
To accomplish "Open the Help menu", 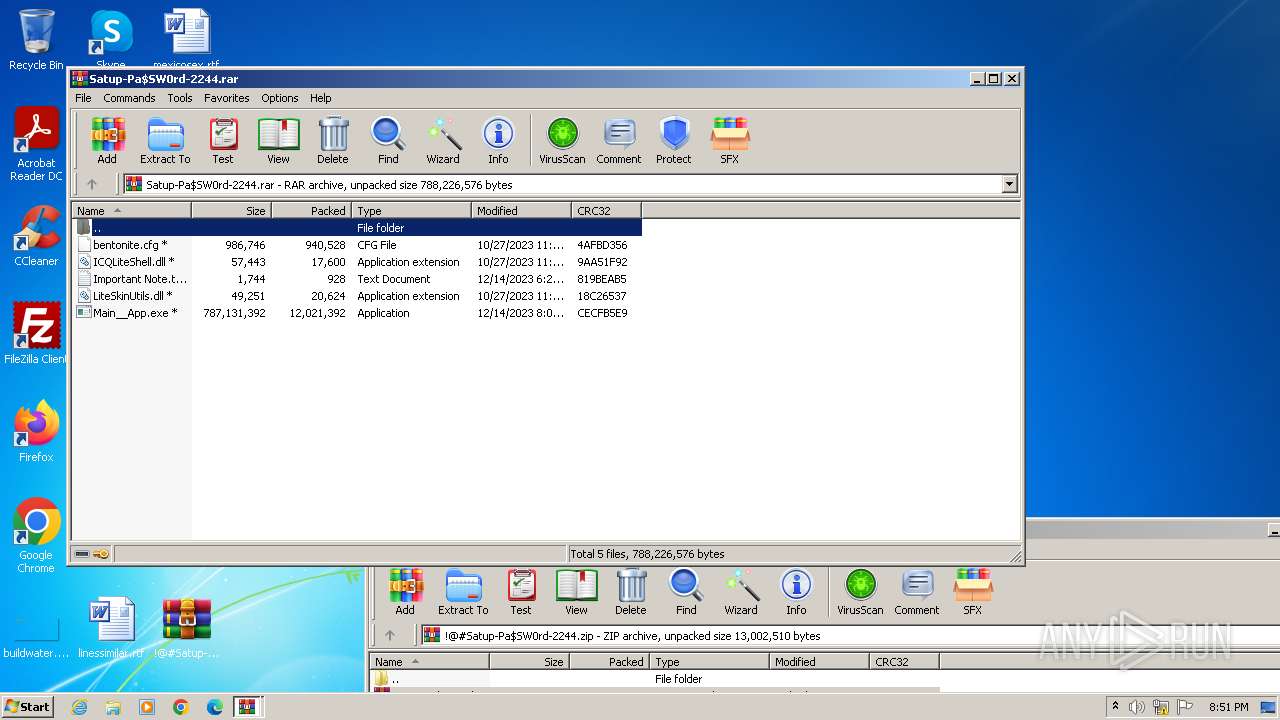I will (320, 98).
